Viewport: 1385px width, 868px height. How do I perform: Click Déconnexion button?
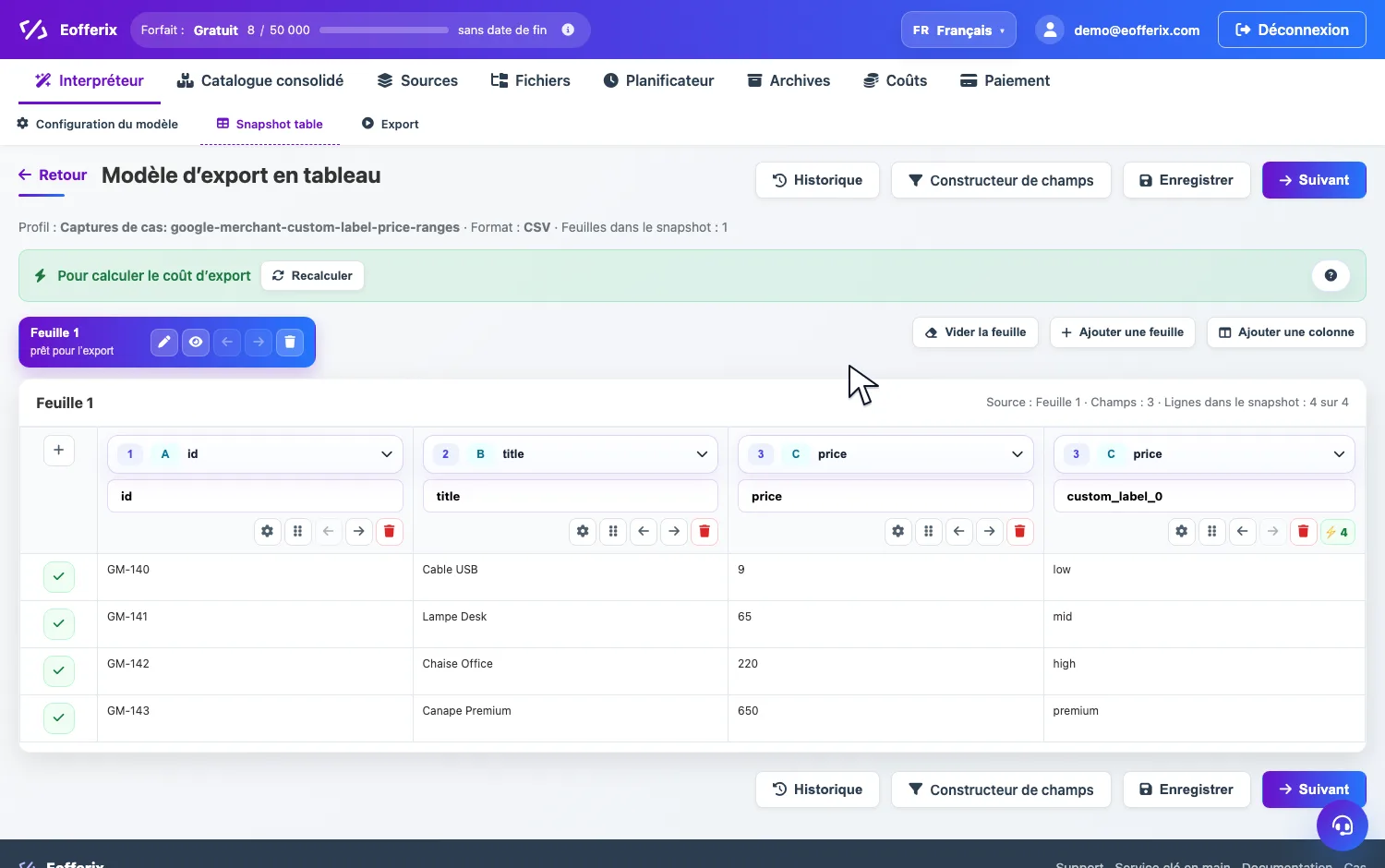coord(1292,30)
